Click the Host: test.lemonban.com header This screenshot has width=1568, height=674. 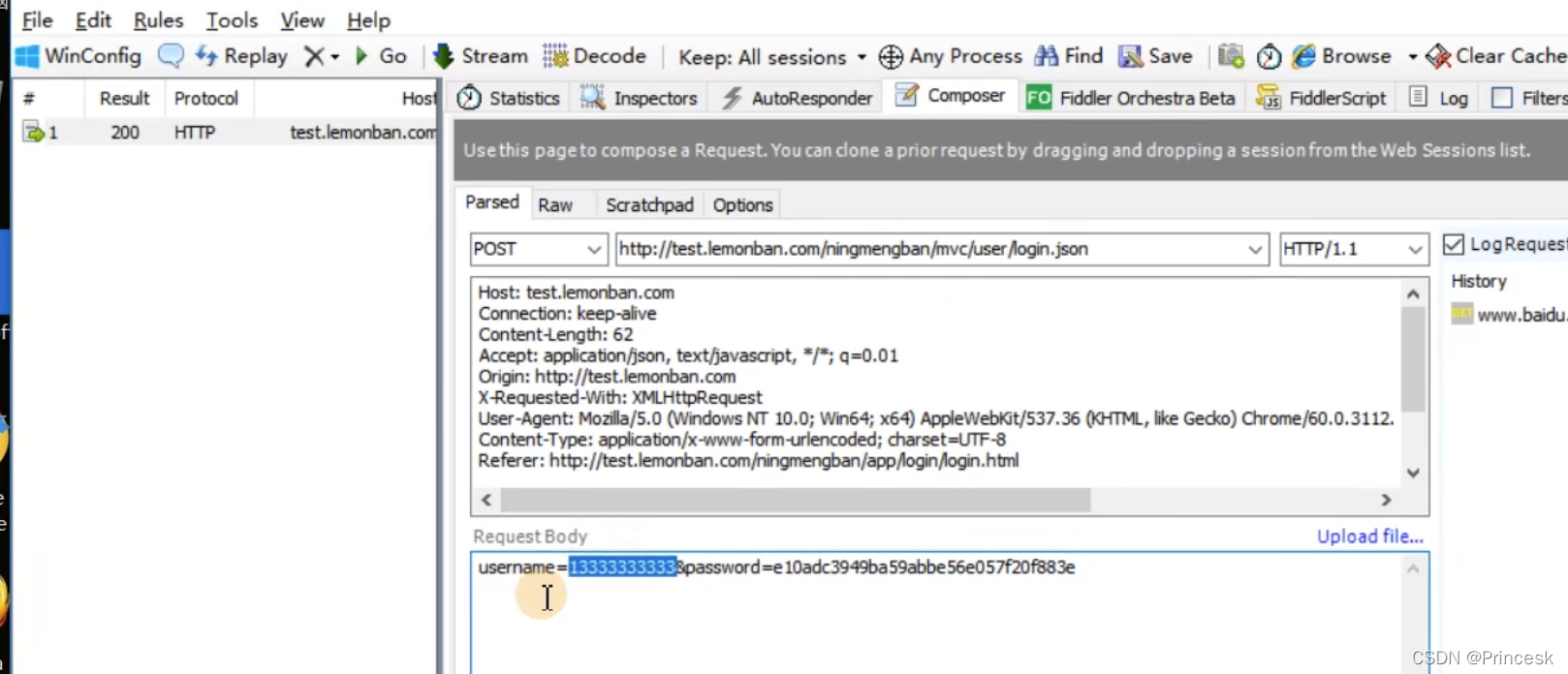(x=576, y=292)
